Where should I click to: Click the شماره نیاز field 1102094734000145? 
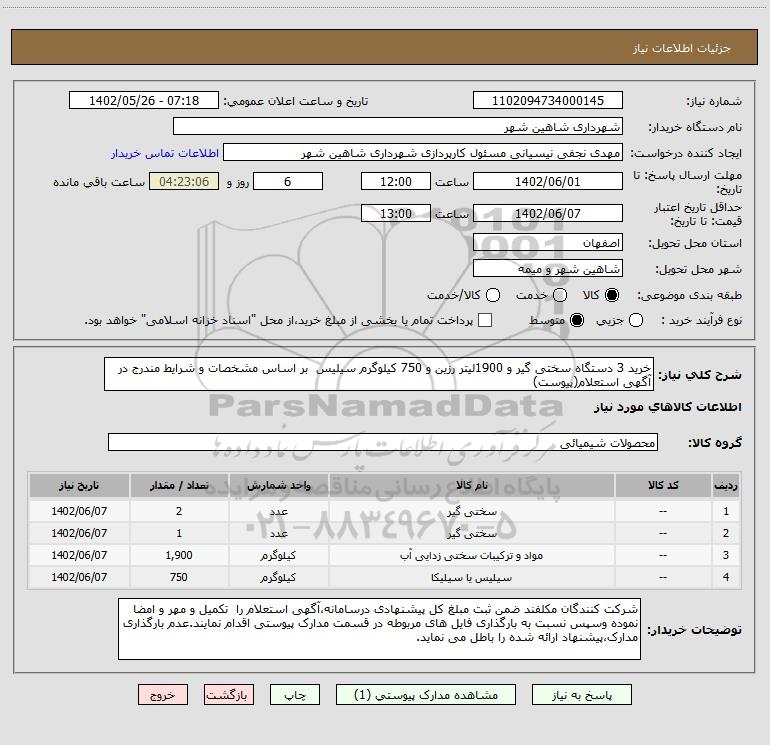(548, 101)
